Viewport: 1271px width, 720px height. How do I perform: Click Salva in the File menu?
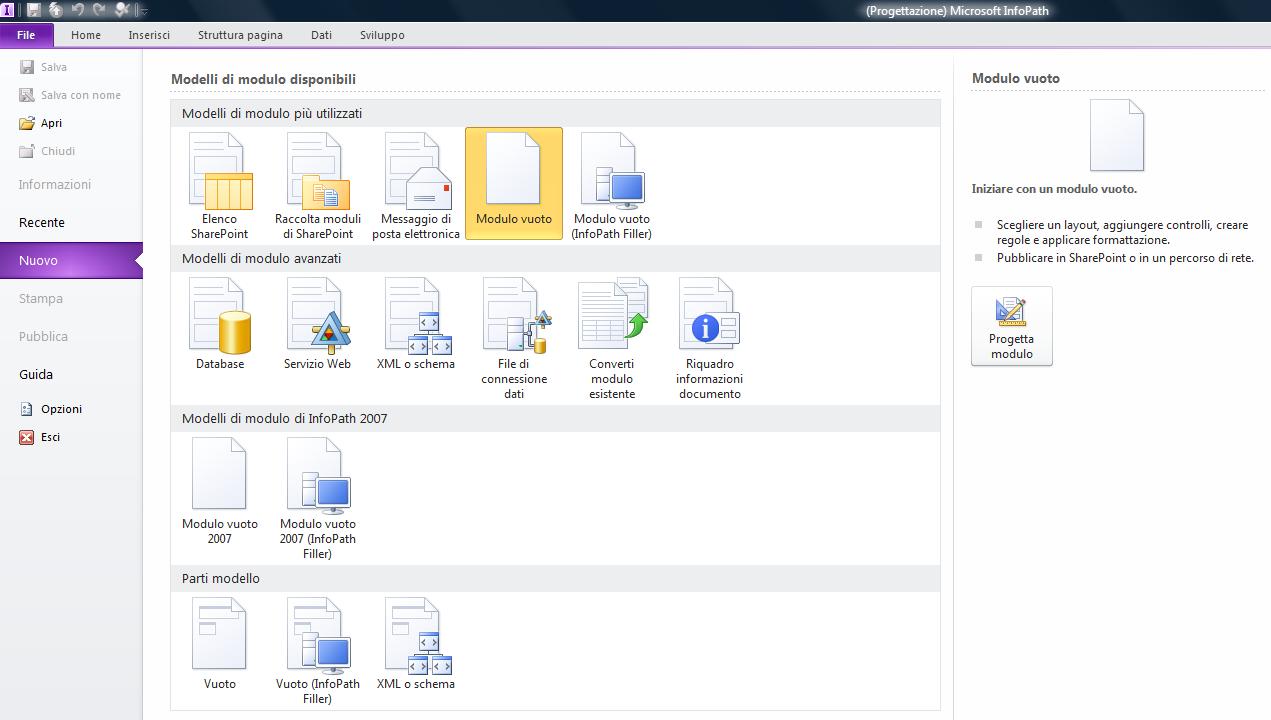(x=43, y=67)
